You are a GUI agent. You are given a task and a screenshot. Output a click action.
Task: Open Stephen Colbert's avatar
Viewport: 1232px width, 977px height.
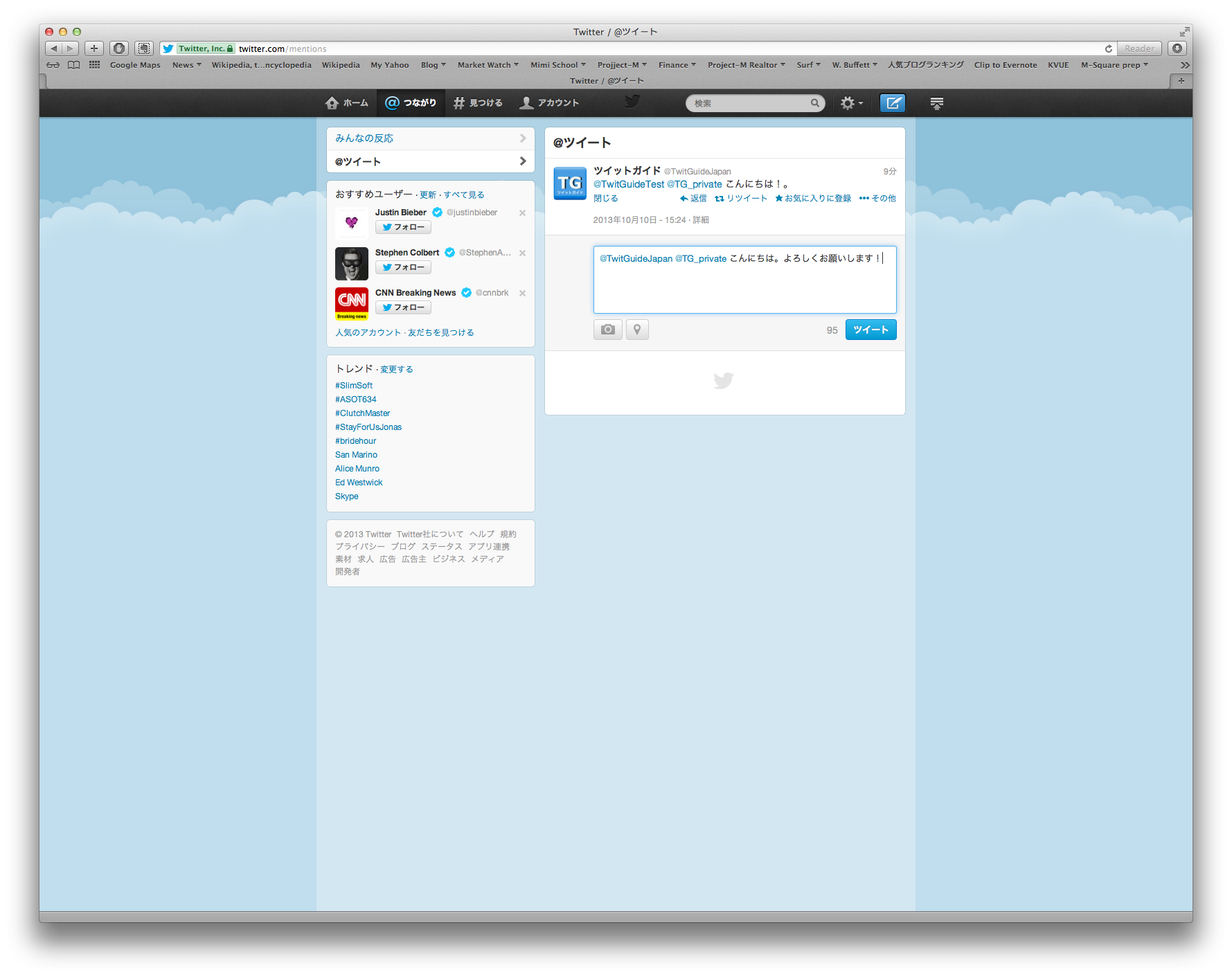pos(352,264)
